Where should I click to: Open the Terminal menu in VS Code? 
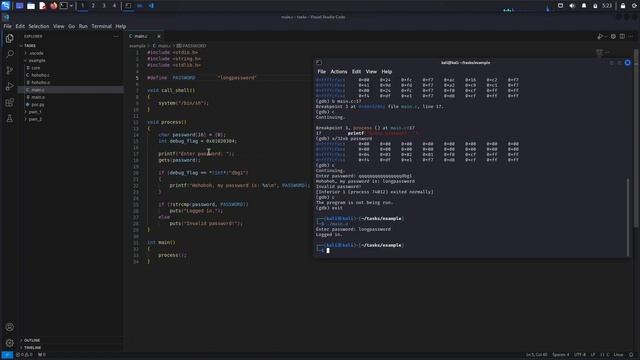pyautogui.click(x=102, y=26)
